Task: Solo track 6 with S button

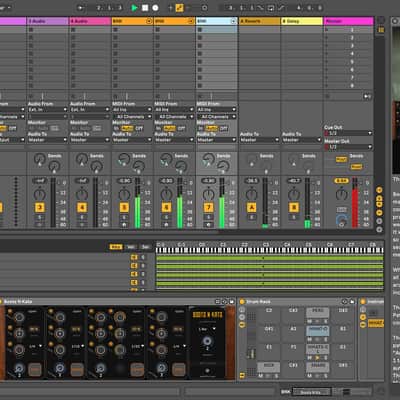Action: pyautogui.click(x=166, y=217)
